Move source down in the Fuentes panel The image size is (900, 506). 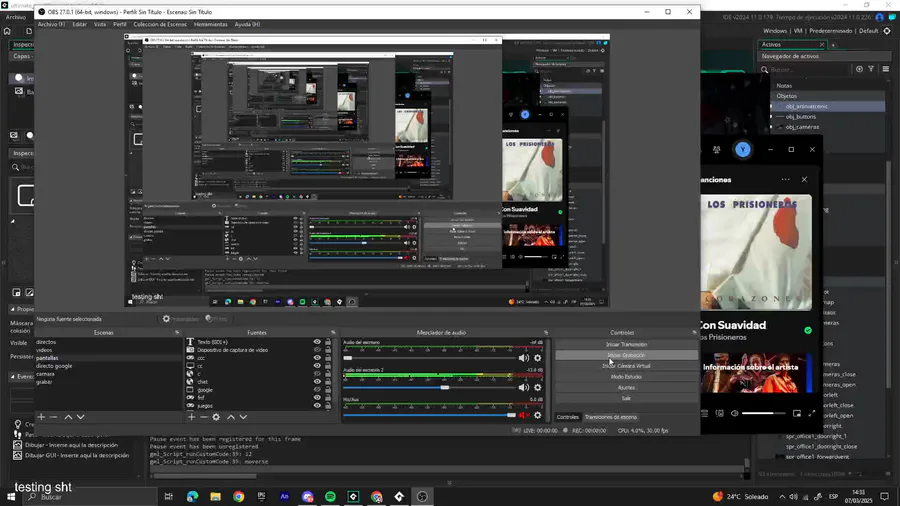click(x=243, y=417)
